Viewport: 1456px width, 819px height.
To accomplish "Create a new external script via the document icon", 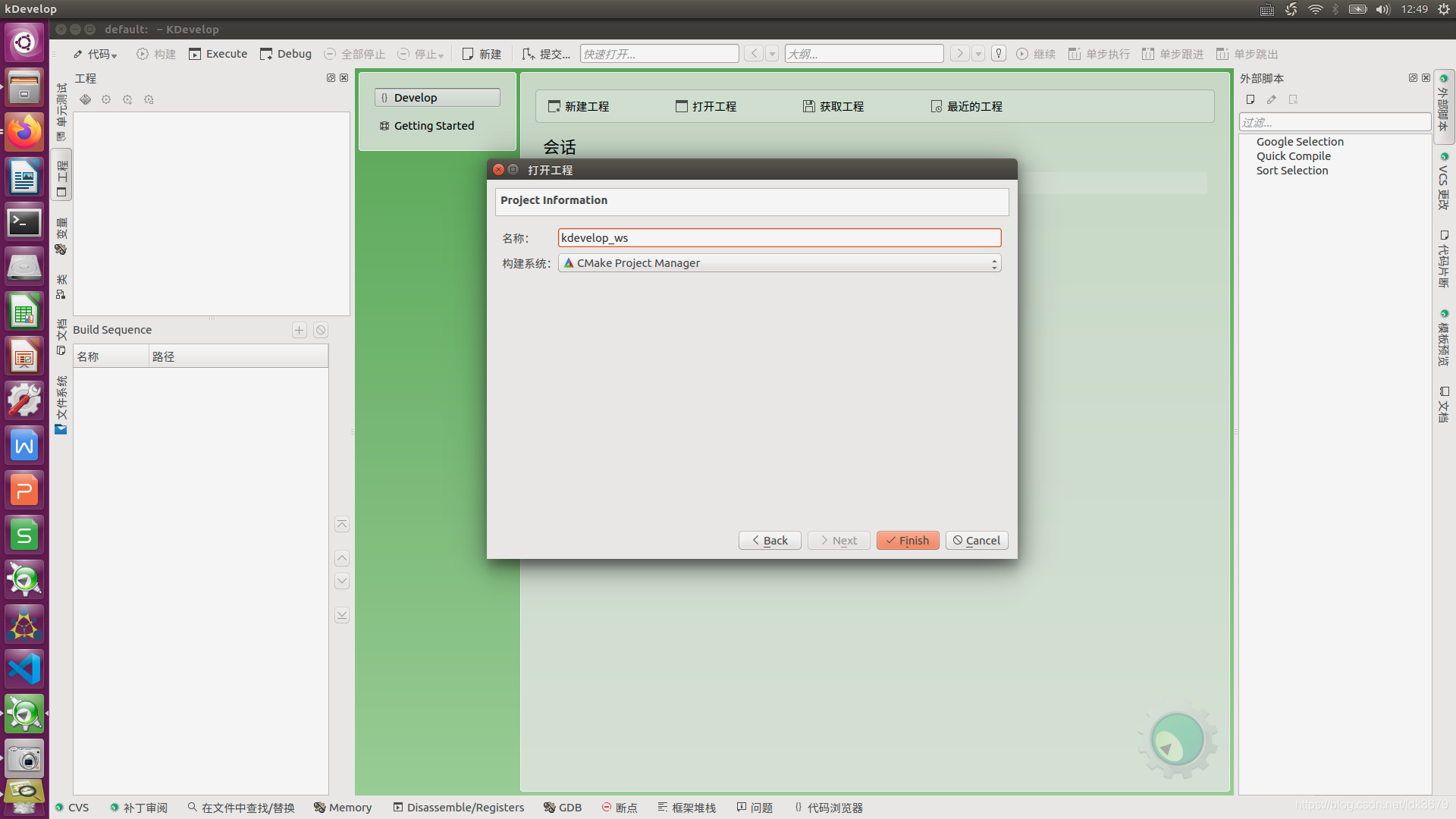I will [1250, 99].
